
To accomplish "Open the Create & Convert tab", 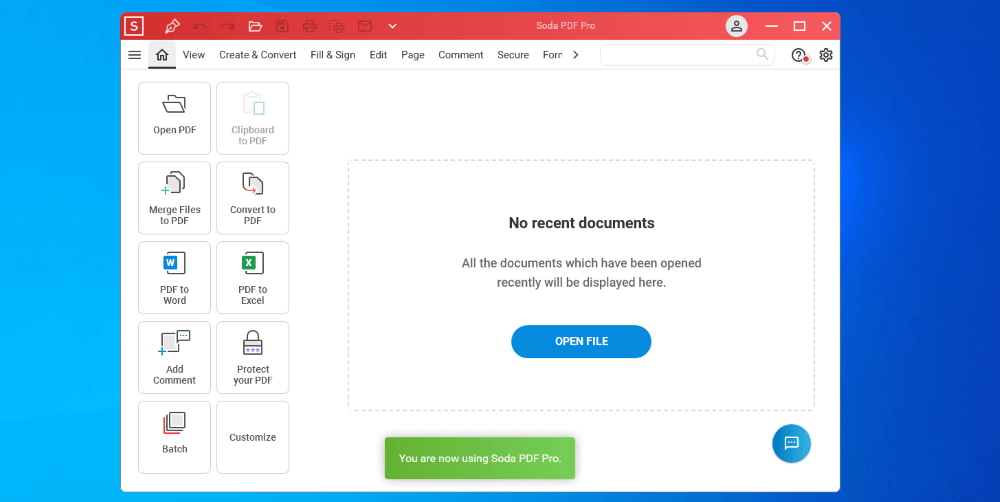I will (258, 55).
